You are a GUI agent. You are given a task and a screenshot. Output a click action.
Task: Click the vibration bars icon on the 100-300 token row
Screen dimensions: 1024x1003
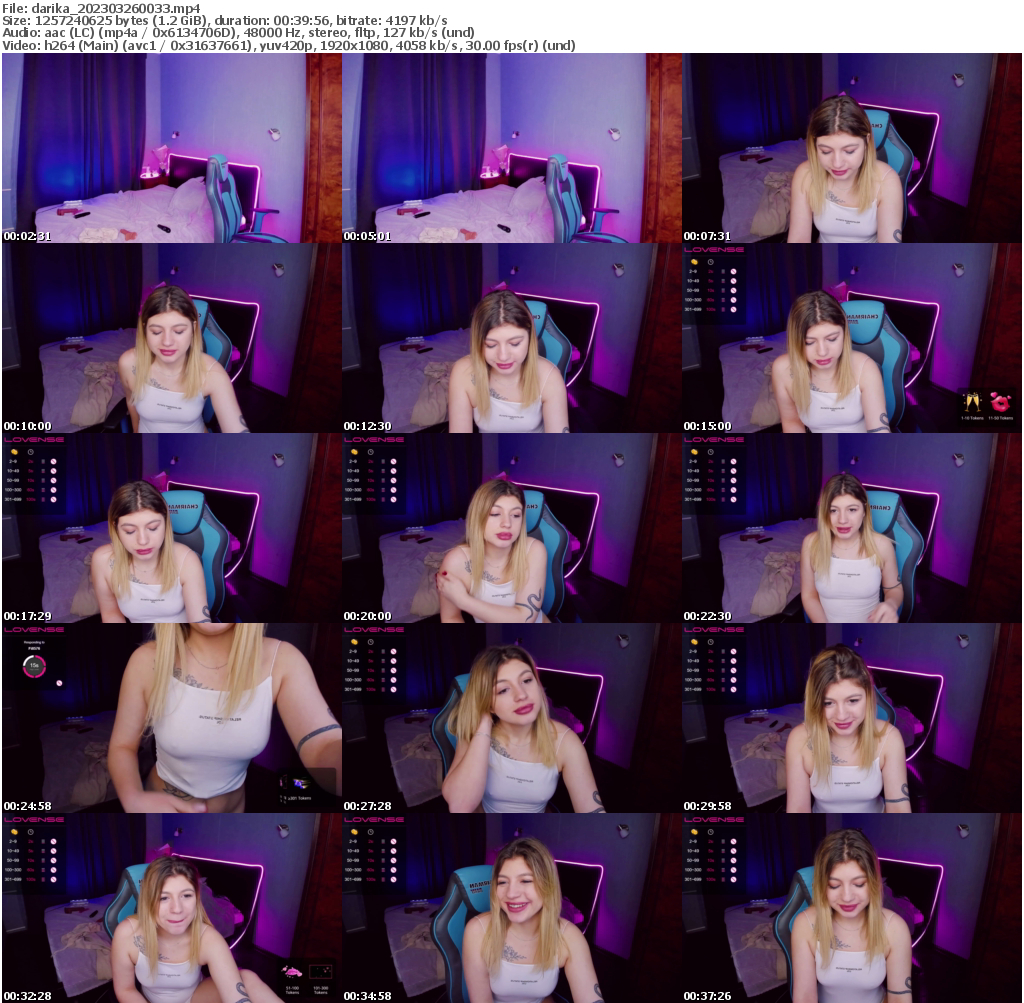pos(723,300)
